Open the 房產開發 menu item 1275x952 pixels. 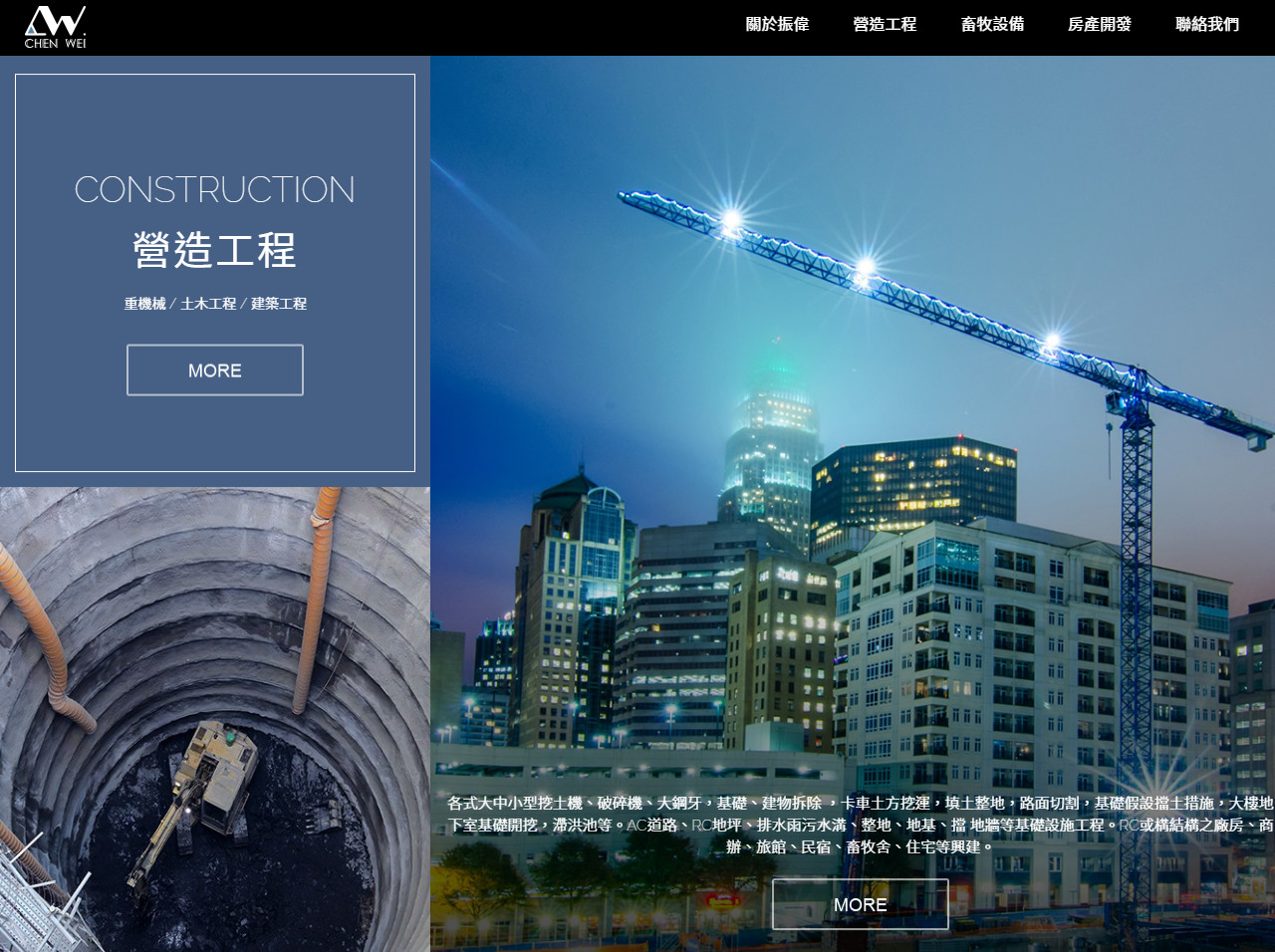pos(1100,24)
